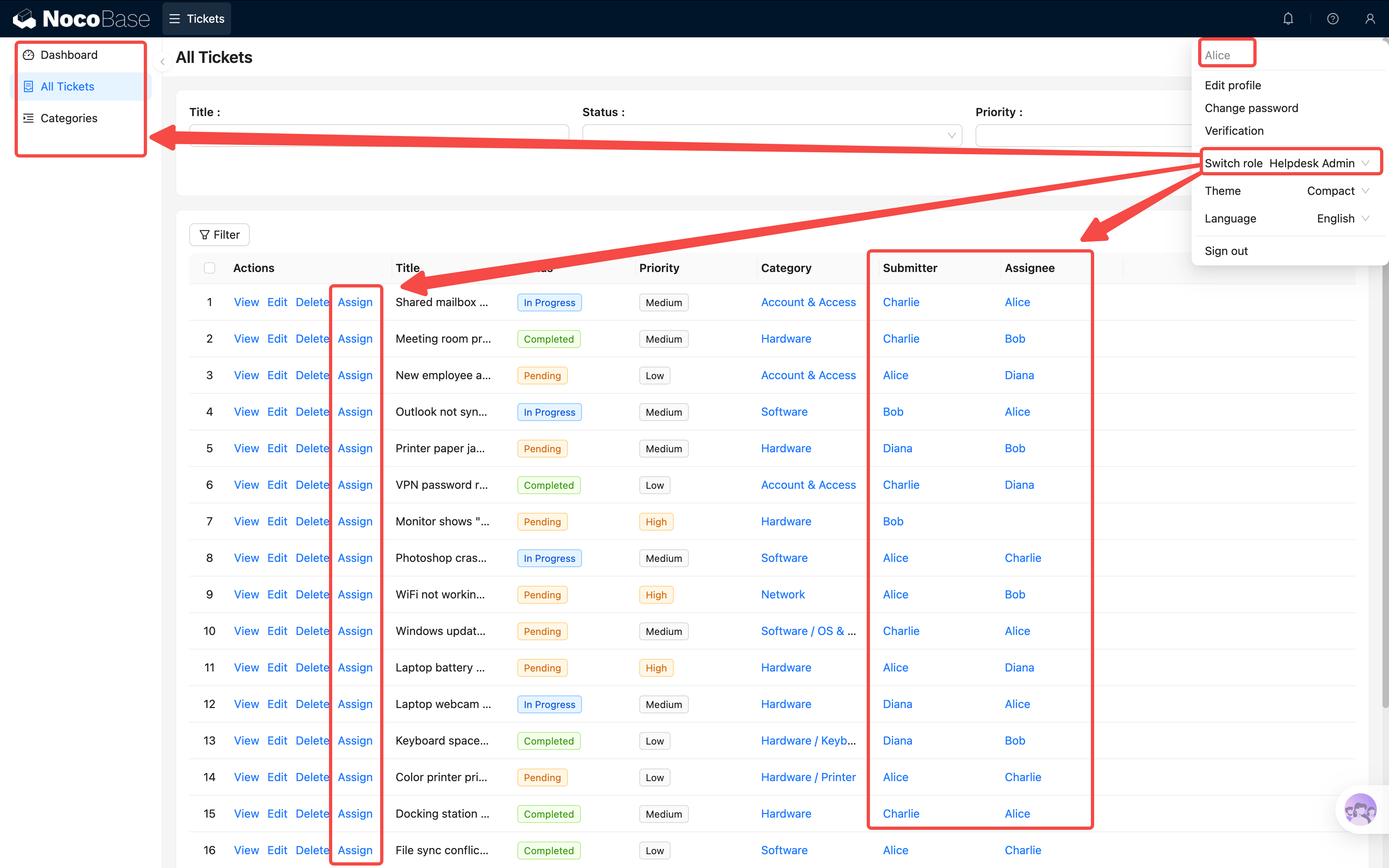Open the Tickets top navigation menu

click(x=197, y=19)
